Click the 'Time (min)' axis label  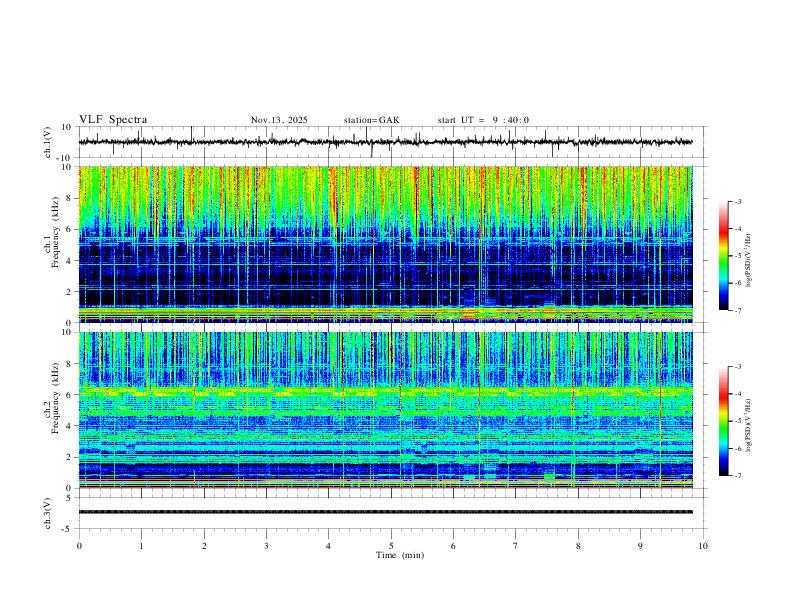pos(400,555)
